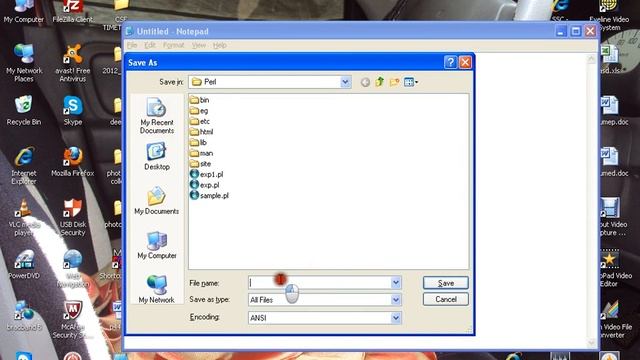Select the site folder
The height and width of the screenshot is (360, 640).
[200, 164]
